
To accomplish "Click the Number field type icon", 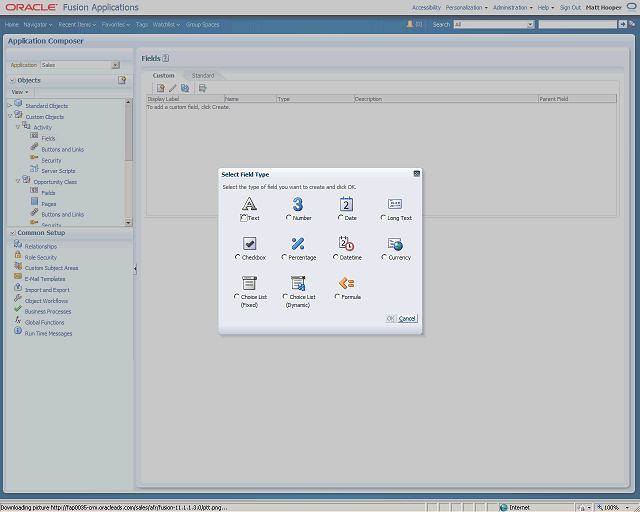I will (298, 204).
